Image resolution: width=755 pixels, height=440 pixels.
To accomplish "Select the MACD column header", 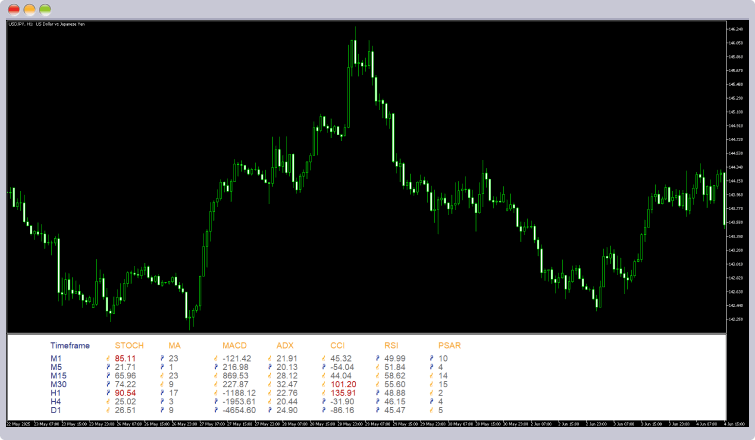I will pos(234,346).
